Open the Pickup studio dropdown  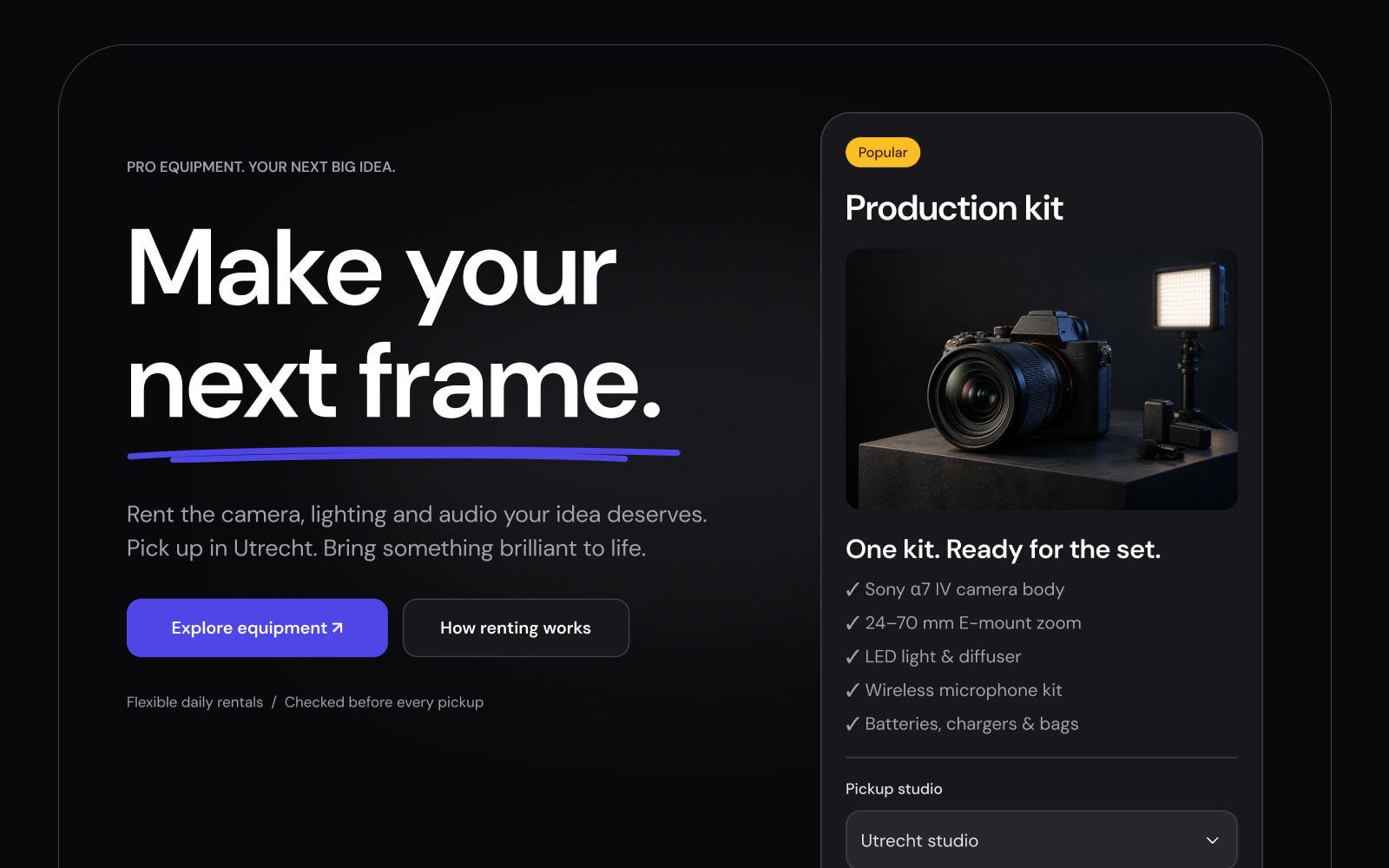1041,840
